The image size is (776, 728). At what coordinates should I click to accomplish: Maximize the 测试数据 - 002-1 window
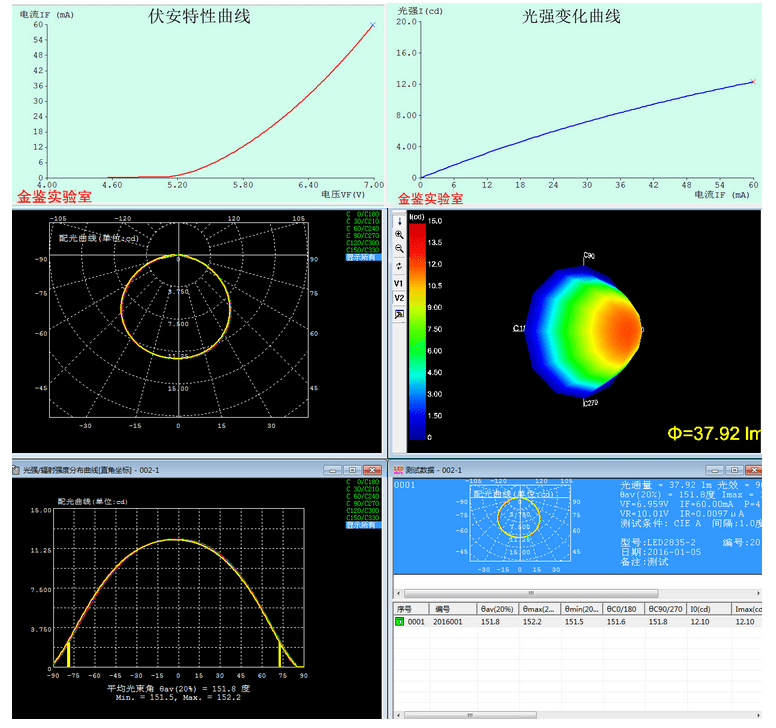[734, 470]
